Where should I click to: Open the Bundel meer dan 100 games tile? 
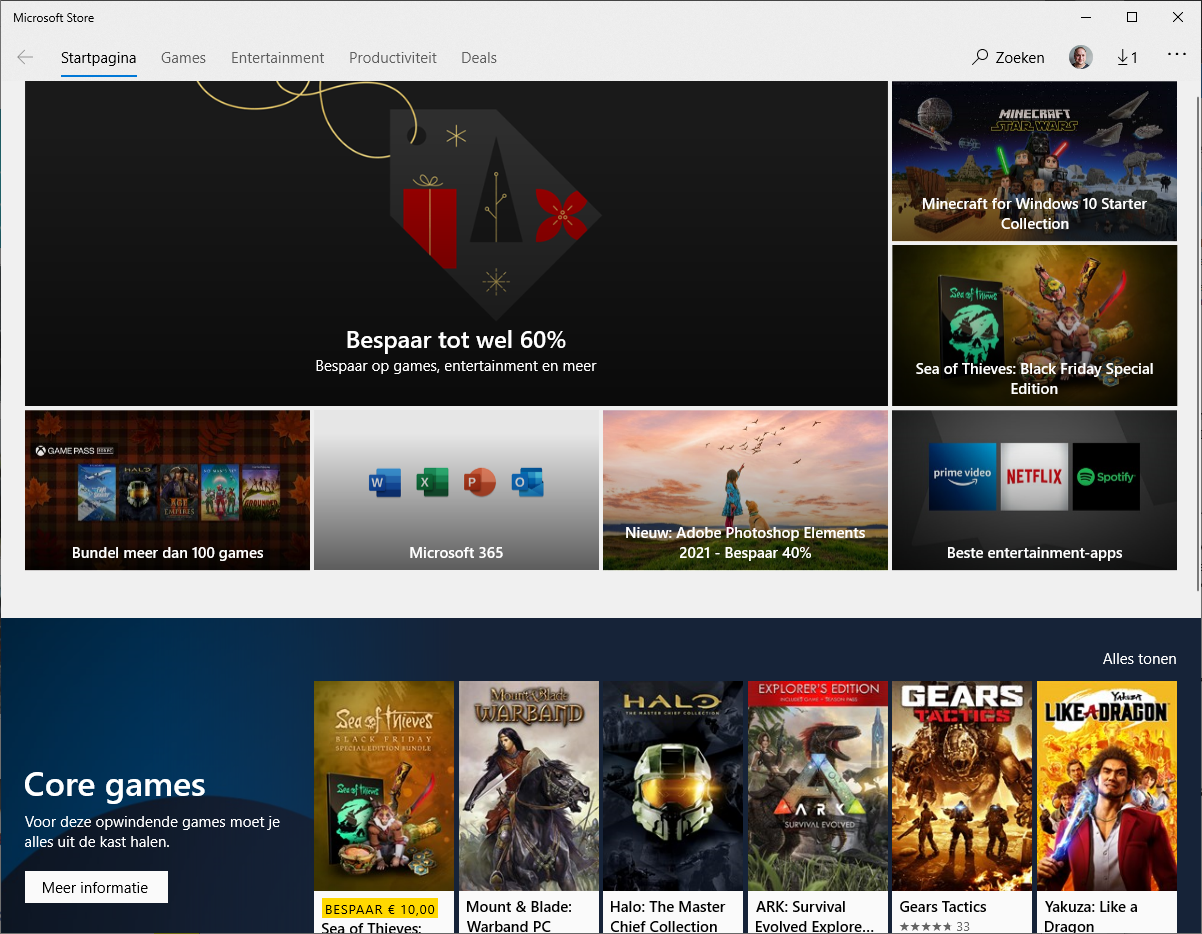pyautogui.click(x=167, y=490)
